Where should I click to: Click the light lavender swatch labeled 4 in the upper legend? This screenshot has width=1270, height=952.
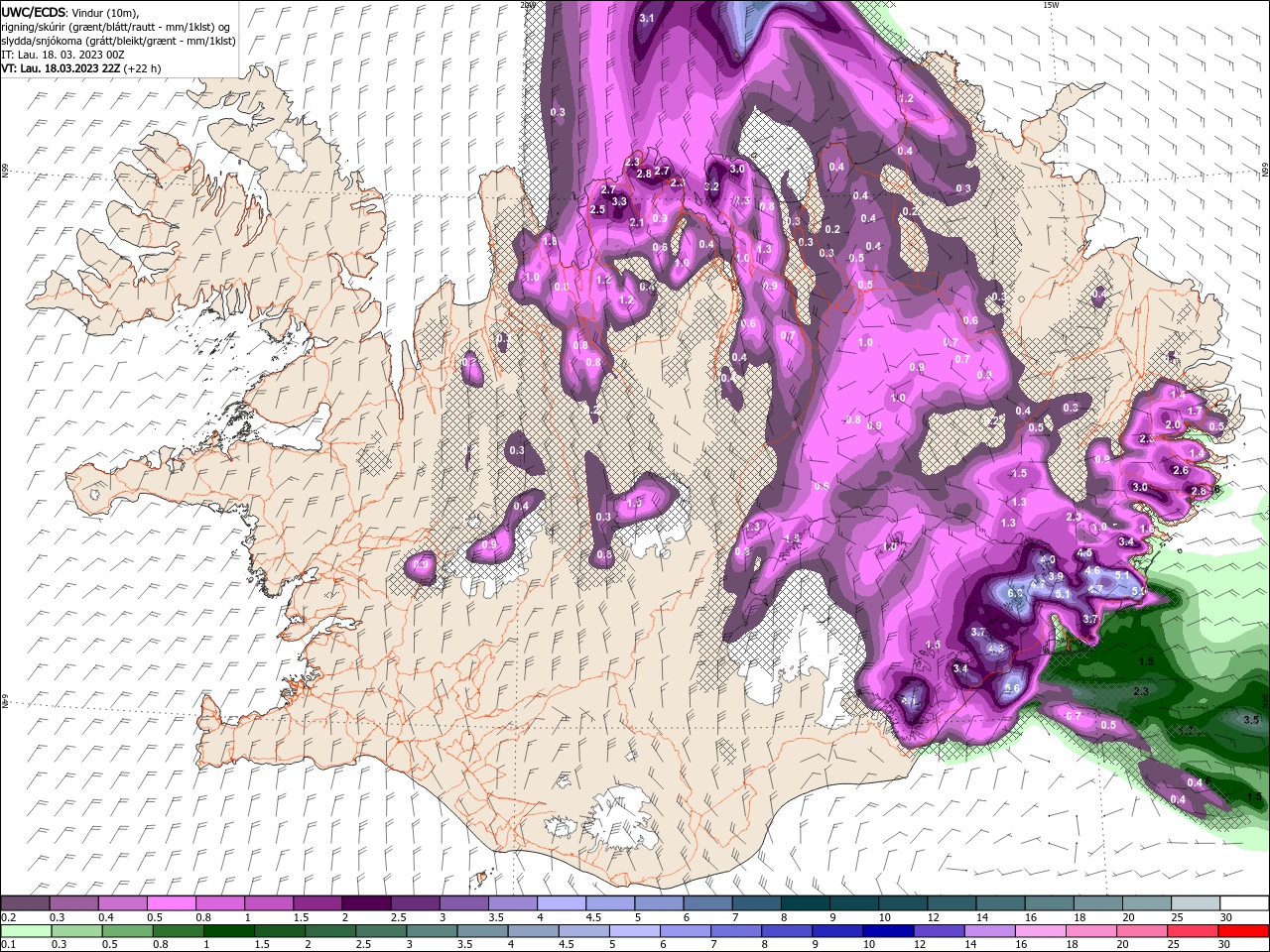tap(561, 903)
